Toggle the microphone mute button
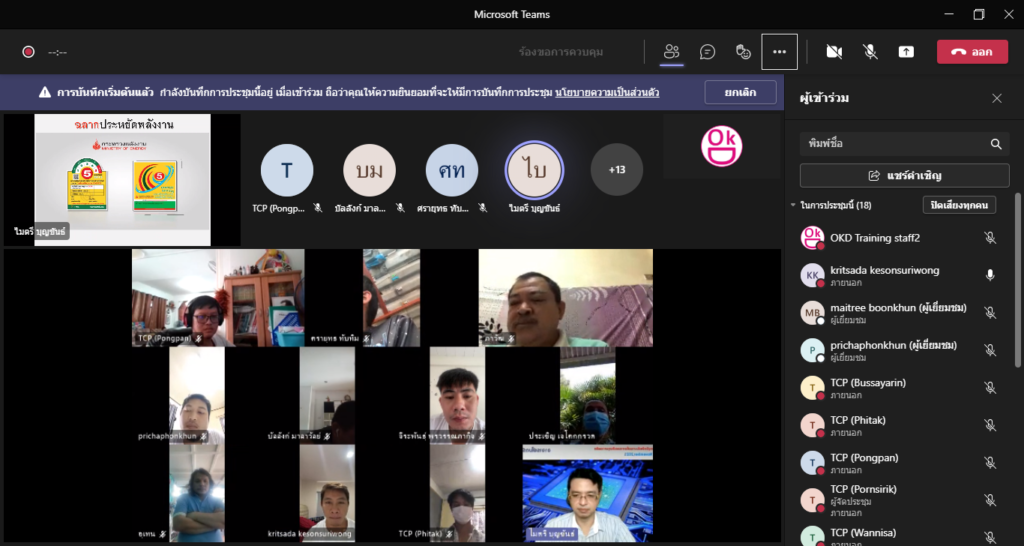1024x546 pixels. 870,52
